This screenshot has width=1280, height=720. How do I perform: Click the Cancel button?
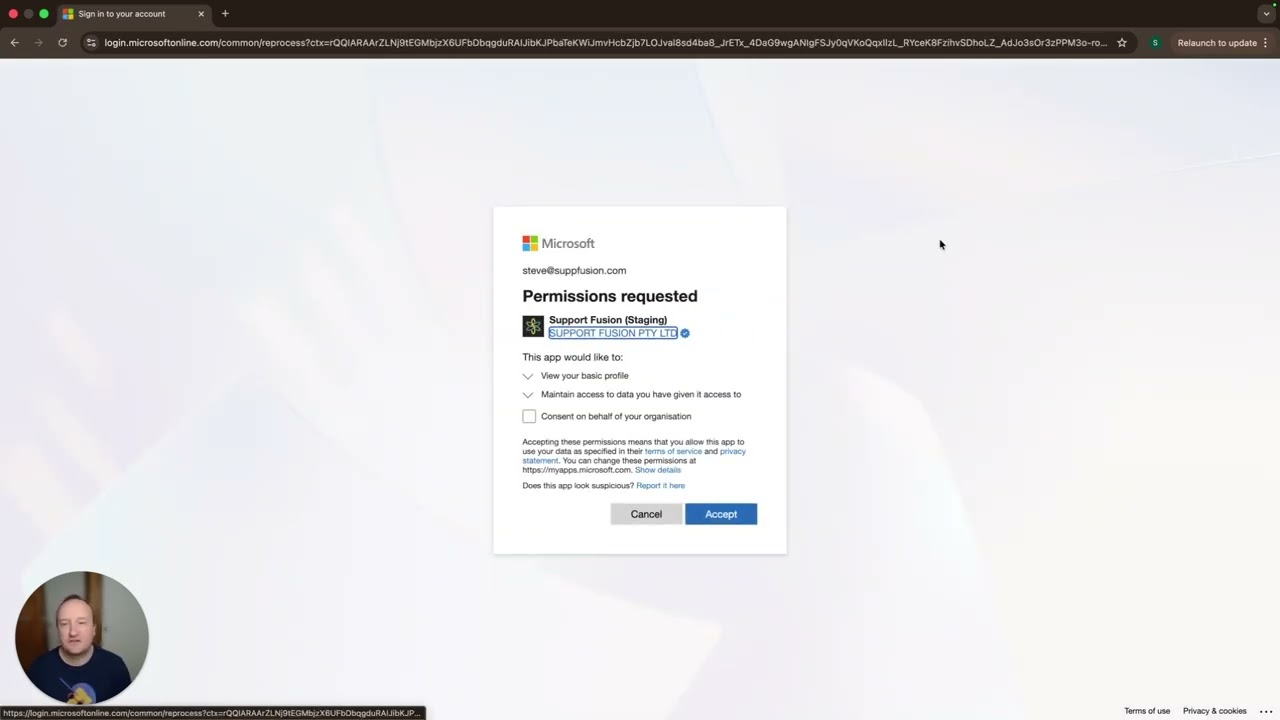646,514
